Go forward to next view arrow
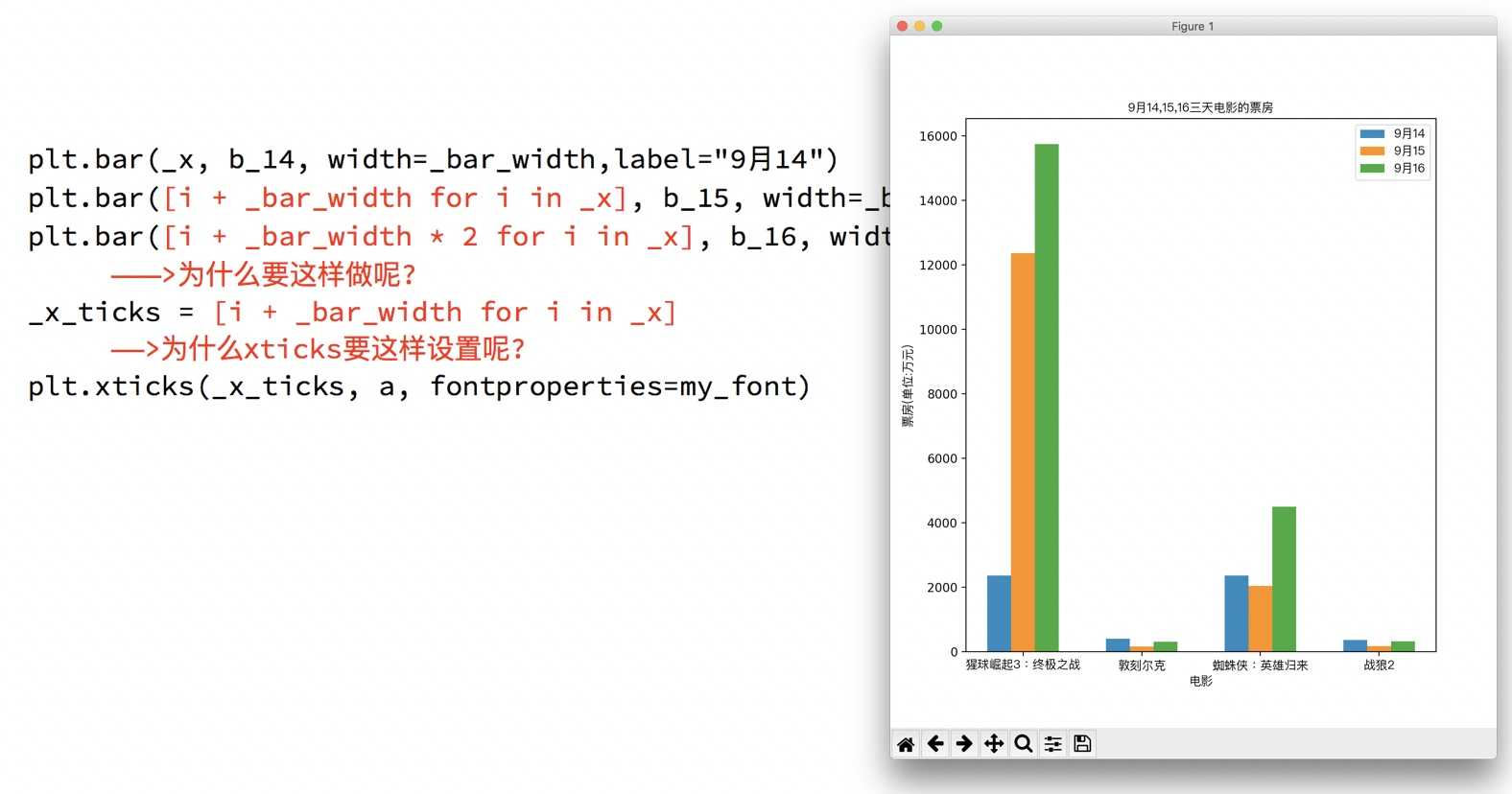This screenshot has height=794, width=1512. pos(964,744)
